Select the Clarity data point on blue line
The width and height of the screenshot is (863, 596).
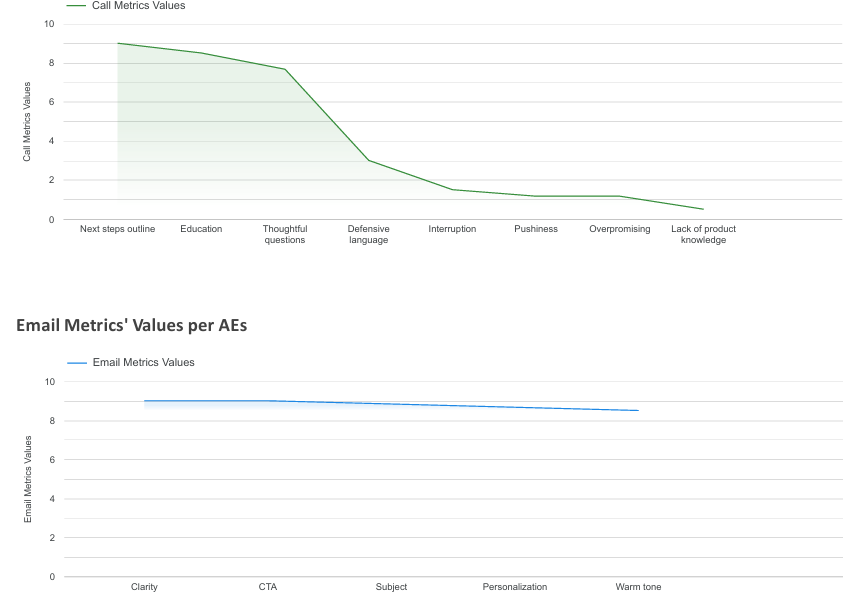click(x=144, y=399)
